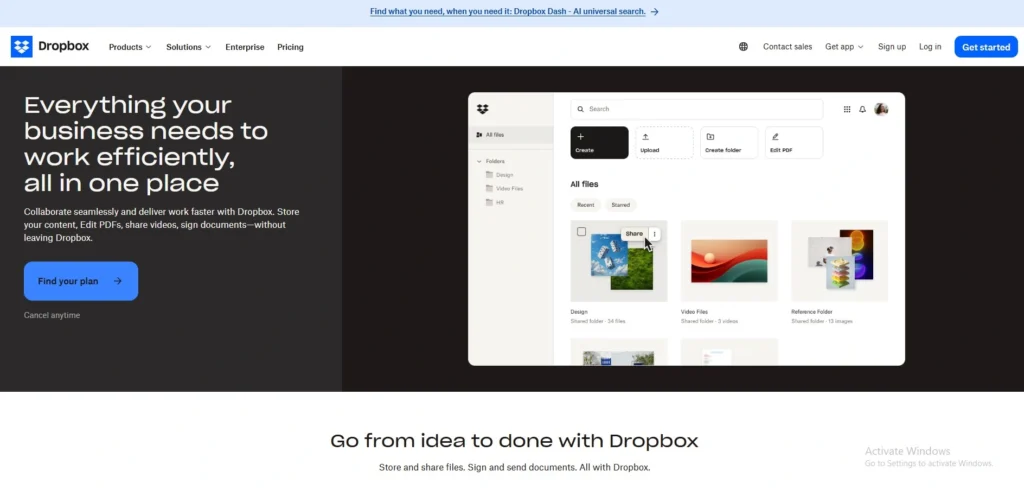1024x490 pixels.
Task: Select the Starred filter tab
Action: click(x=620, y=205)
